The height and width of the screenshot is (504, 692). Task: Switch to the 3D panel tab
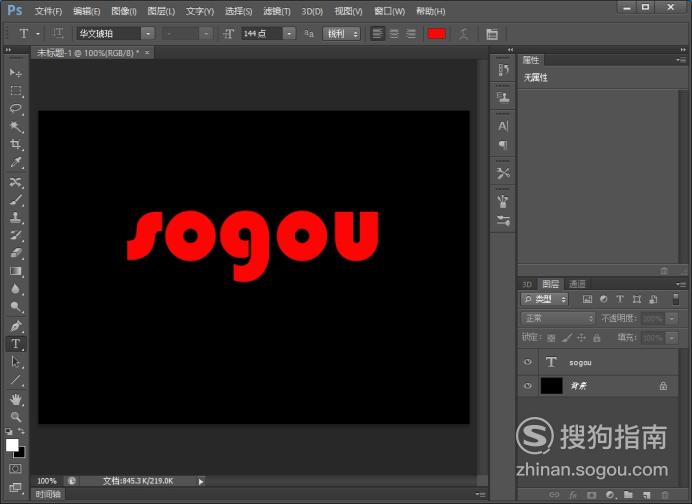coord(527,284)
